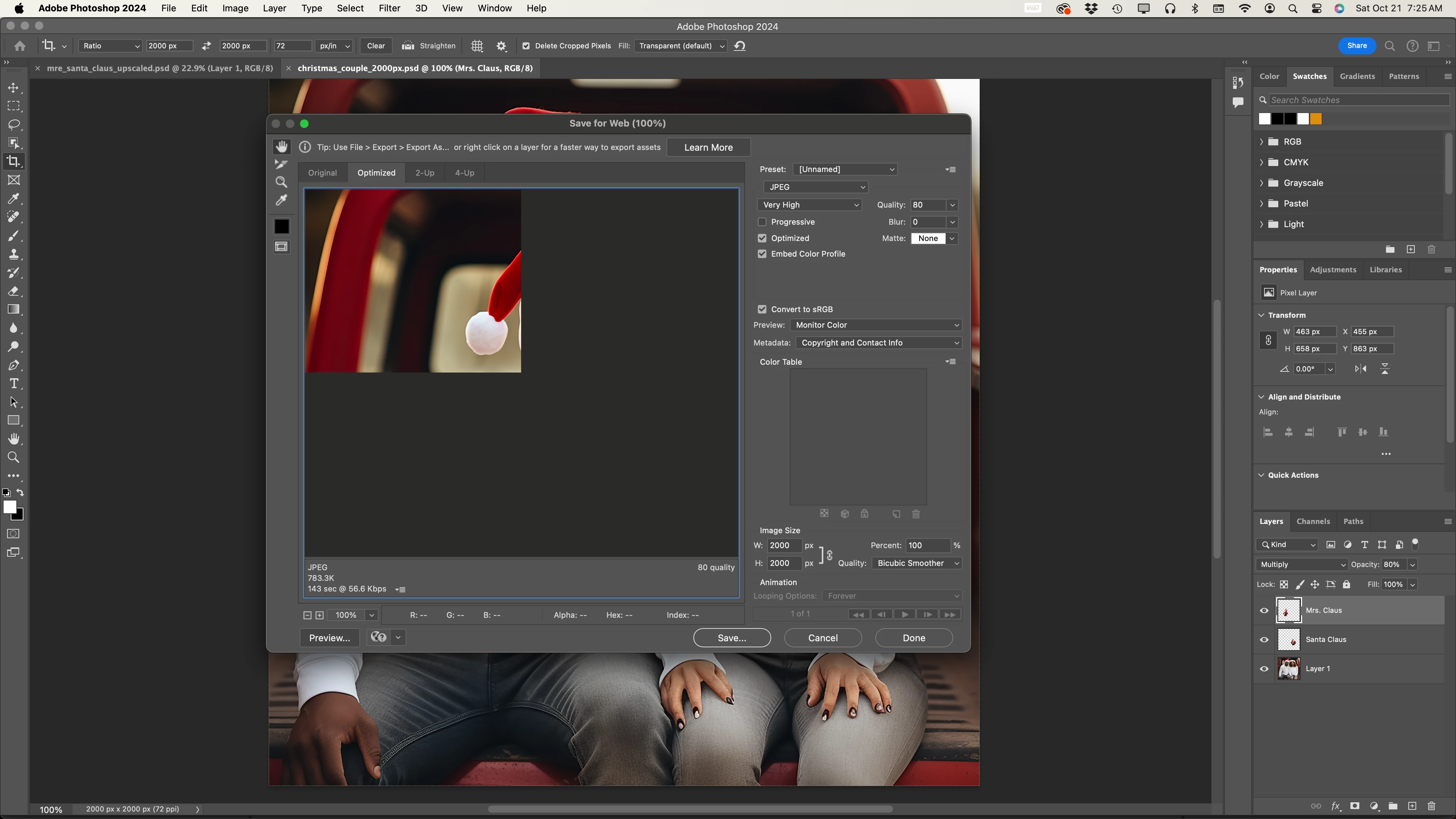
Task: Select the Lasso tool
Action: 14,124
